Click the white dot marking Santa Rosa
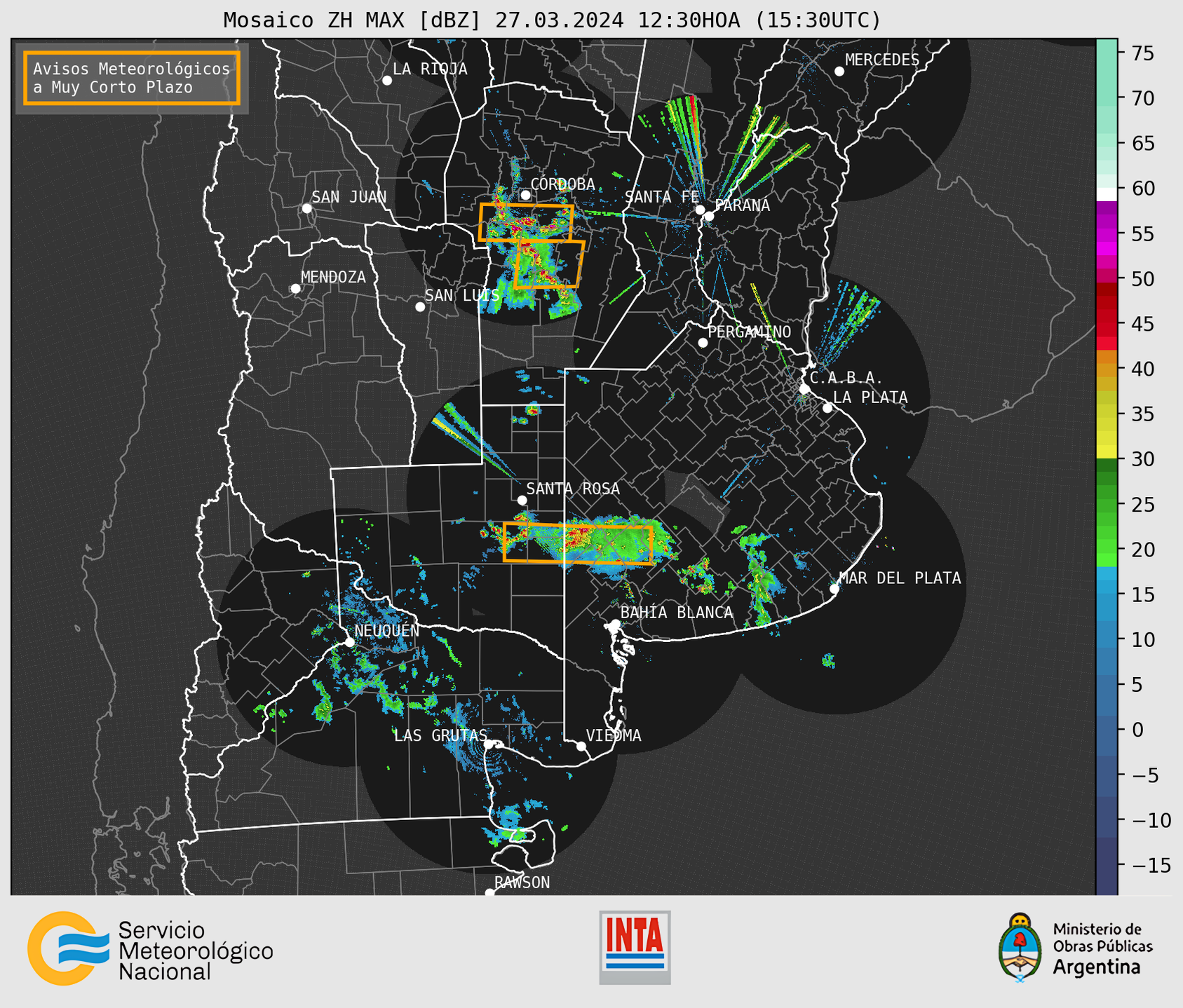This screenshot has width=1183, height=1008. [522, 500]
